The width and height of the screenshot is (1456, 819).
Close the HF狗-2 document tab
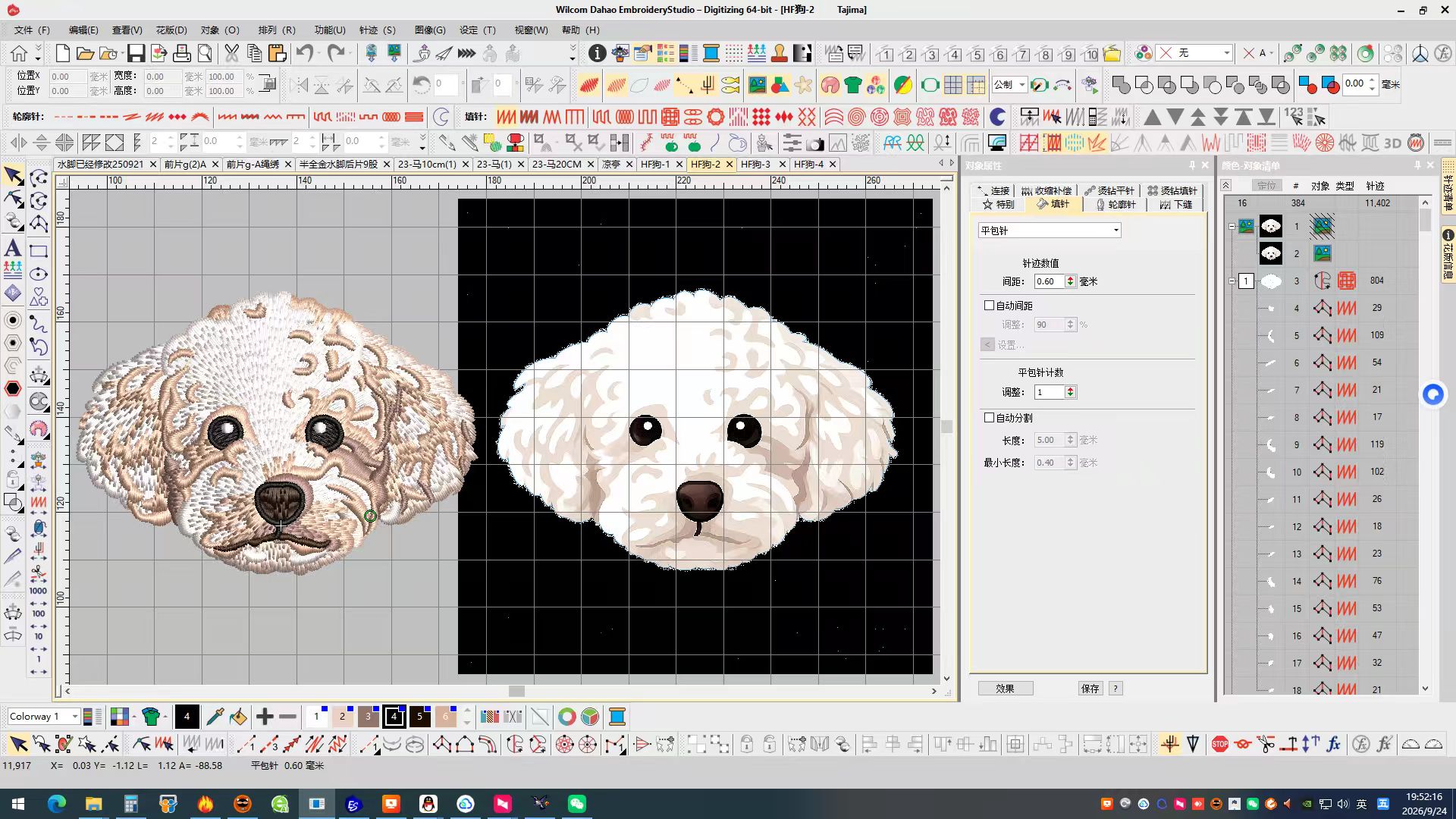730,164
